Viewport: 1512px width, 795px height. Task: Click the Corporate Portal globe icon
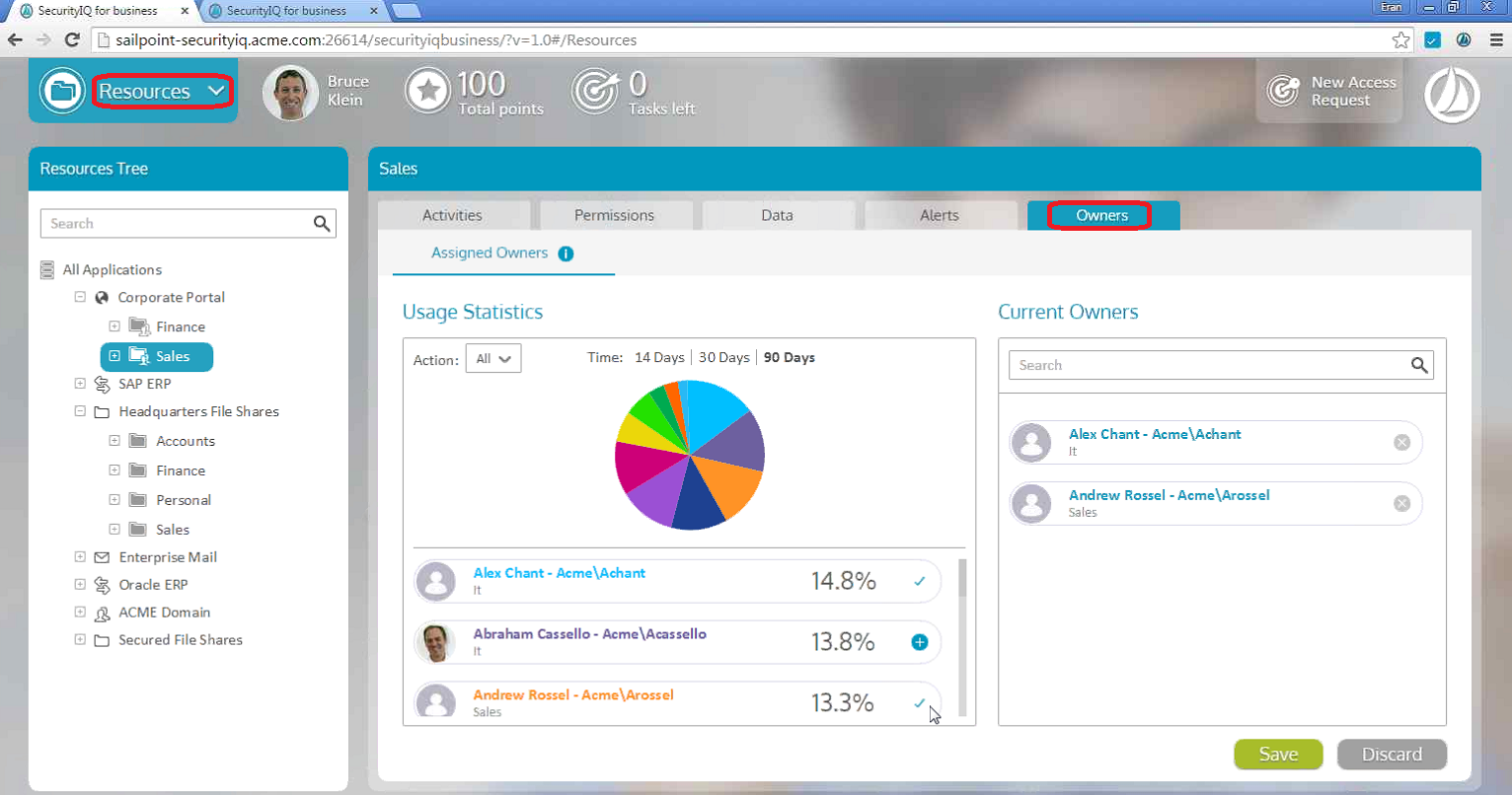click(x=102, y=297)
